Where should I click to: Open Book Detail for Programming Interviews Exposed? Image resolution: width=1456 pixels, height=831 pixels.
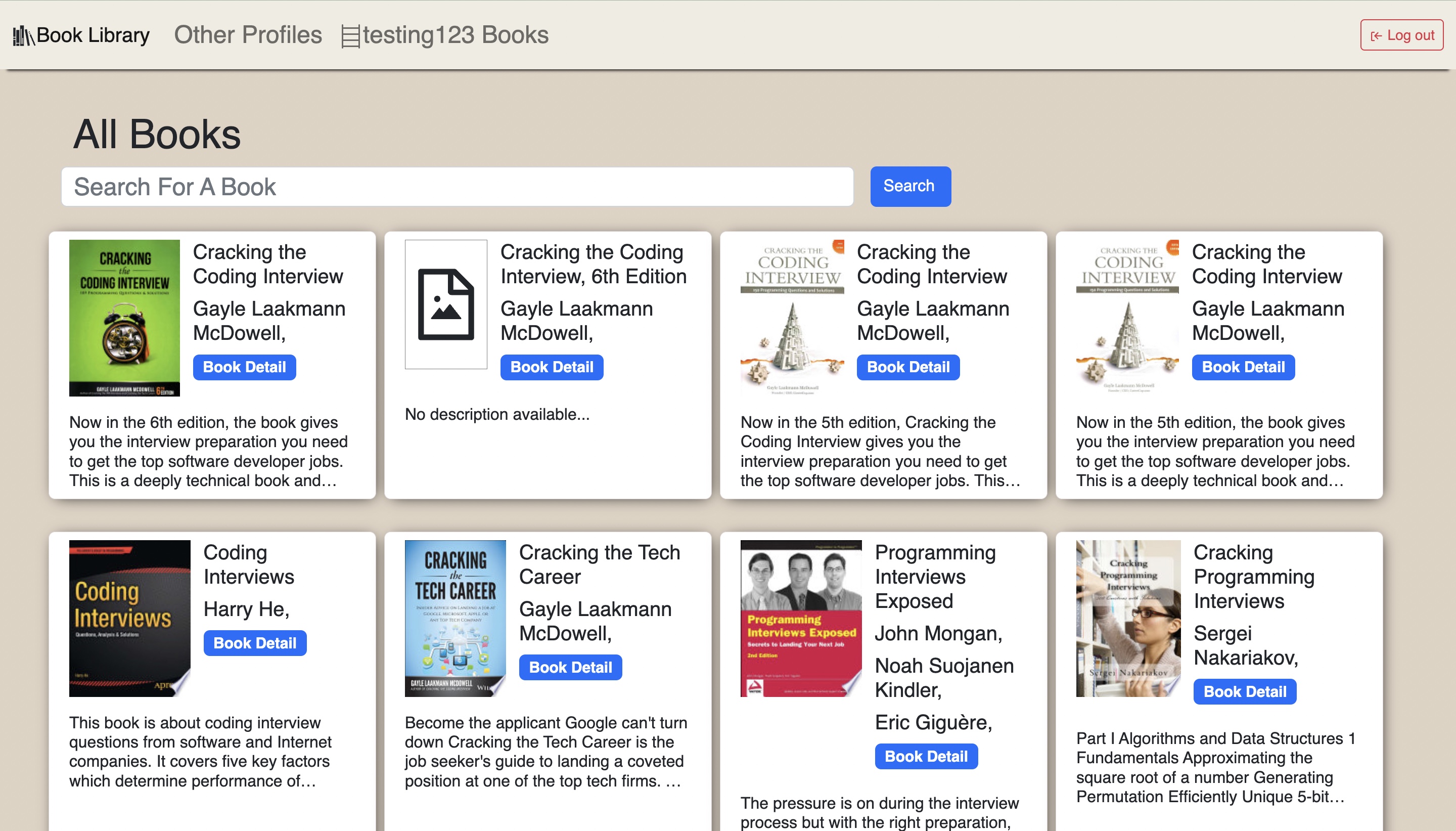pyautogui.click(x=926, y=756)
